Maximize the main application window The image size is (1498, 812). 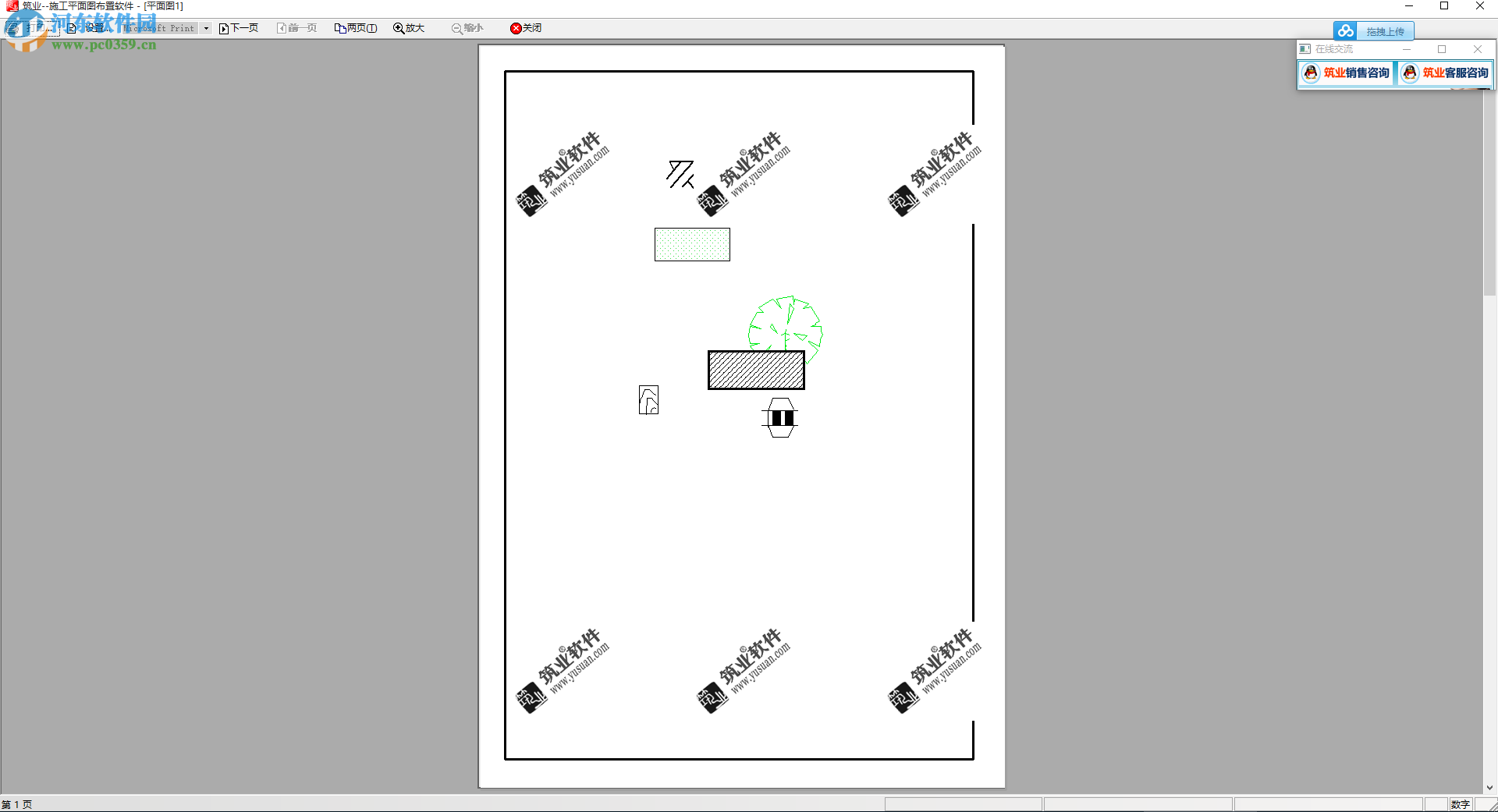(x=1444, y=6)
